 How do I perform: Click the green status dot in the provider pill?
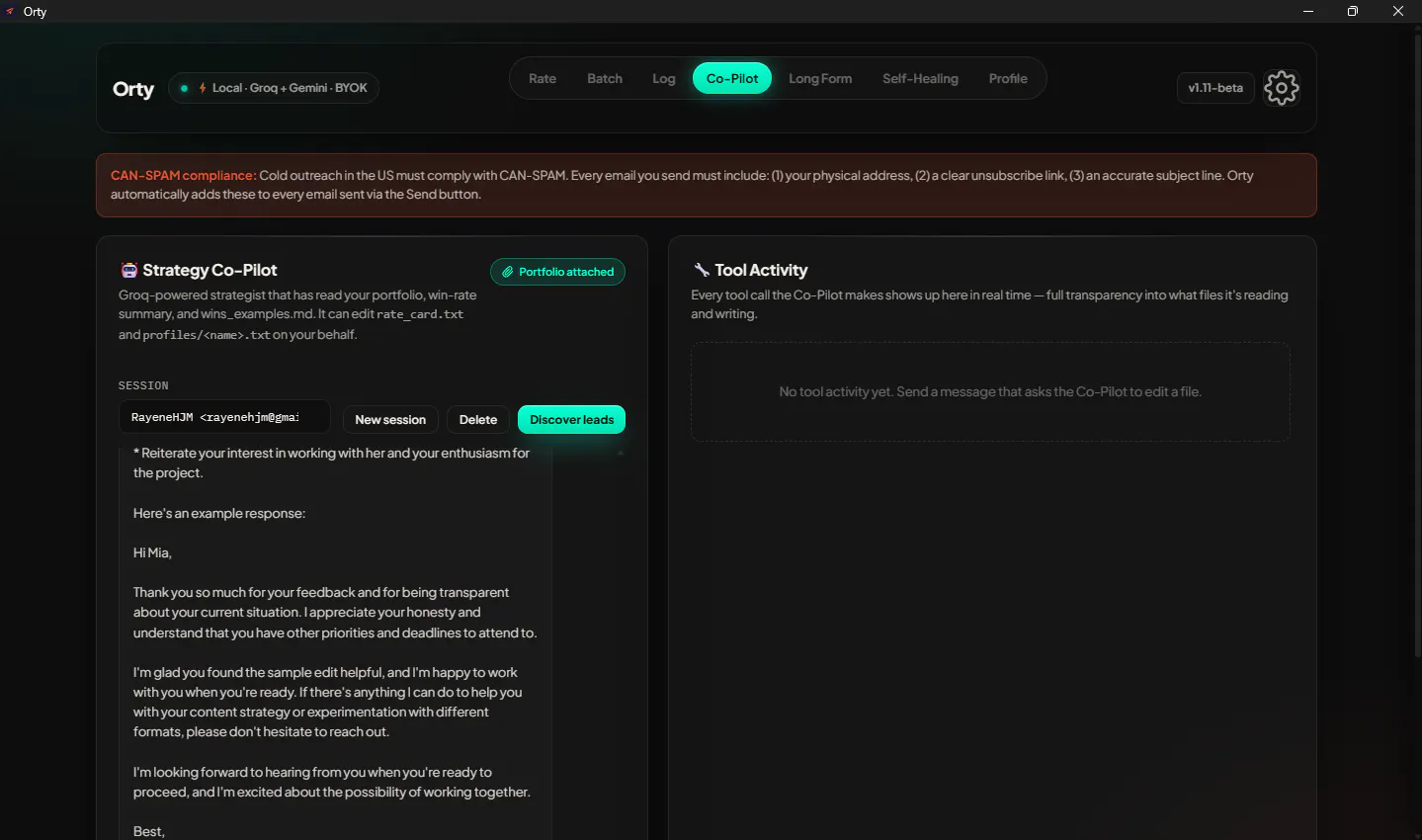185,88
